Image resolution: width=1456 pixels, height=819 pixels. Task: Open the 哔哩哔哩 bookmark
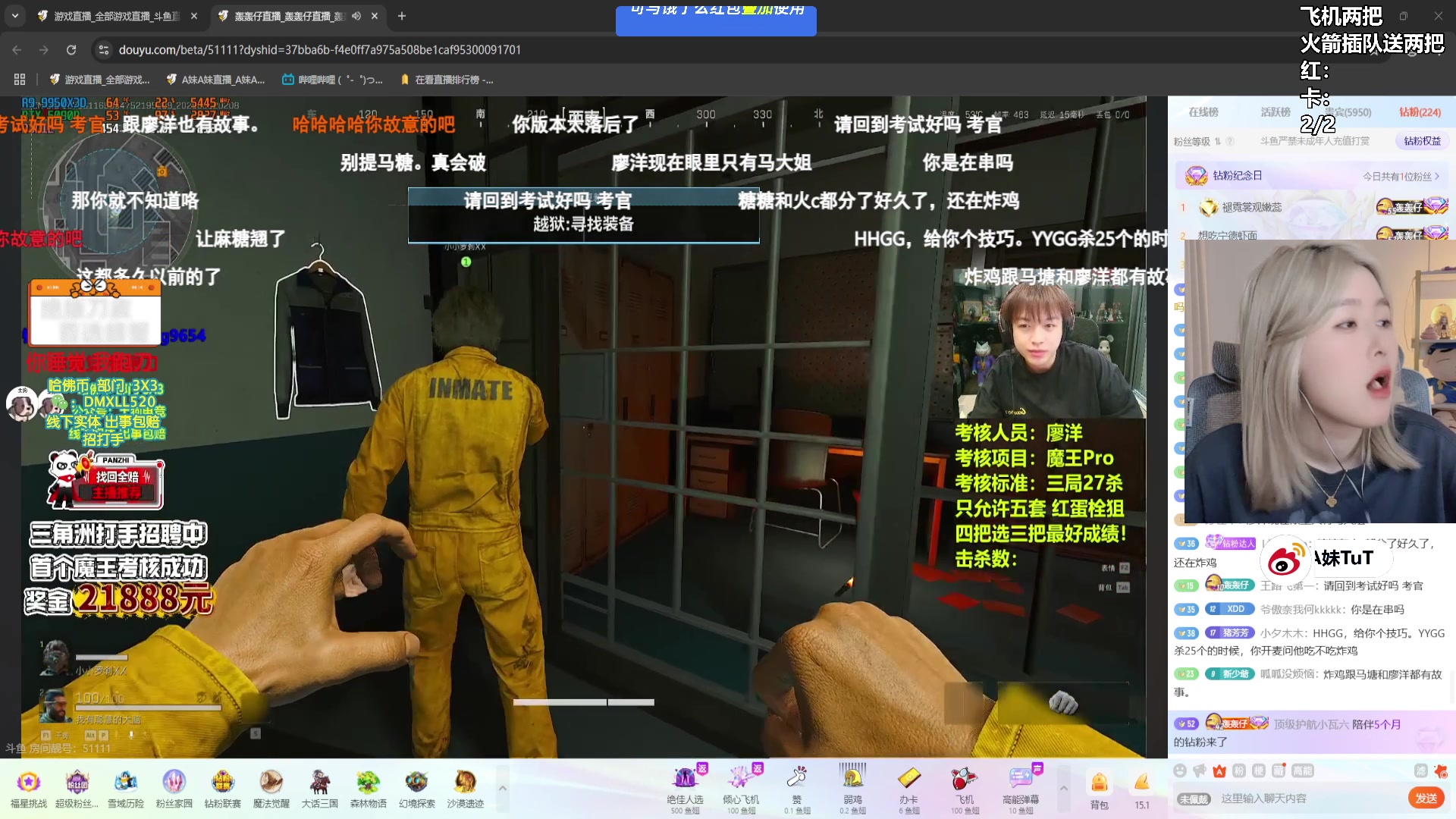(332, 80)
